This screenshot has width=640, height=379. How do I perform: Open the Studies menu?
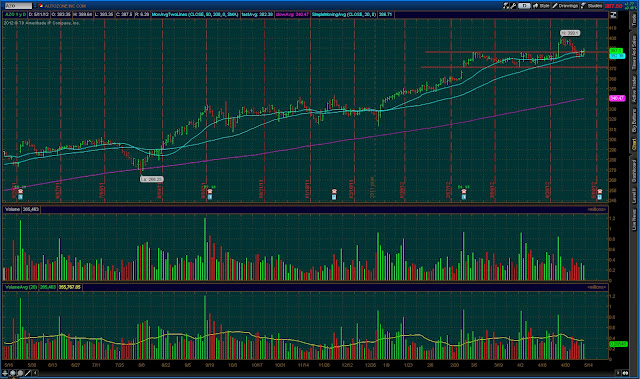point(592,6)
